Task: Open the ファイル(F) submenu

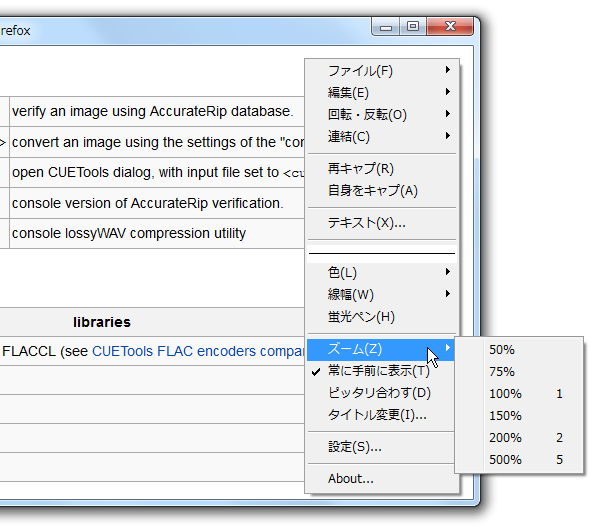Action: [382, 70]
